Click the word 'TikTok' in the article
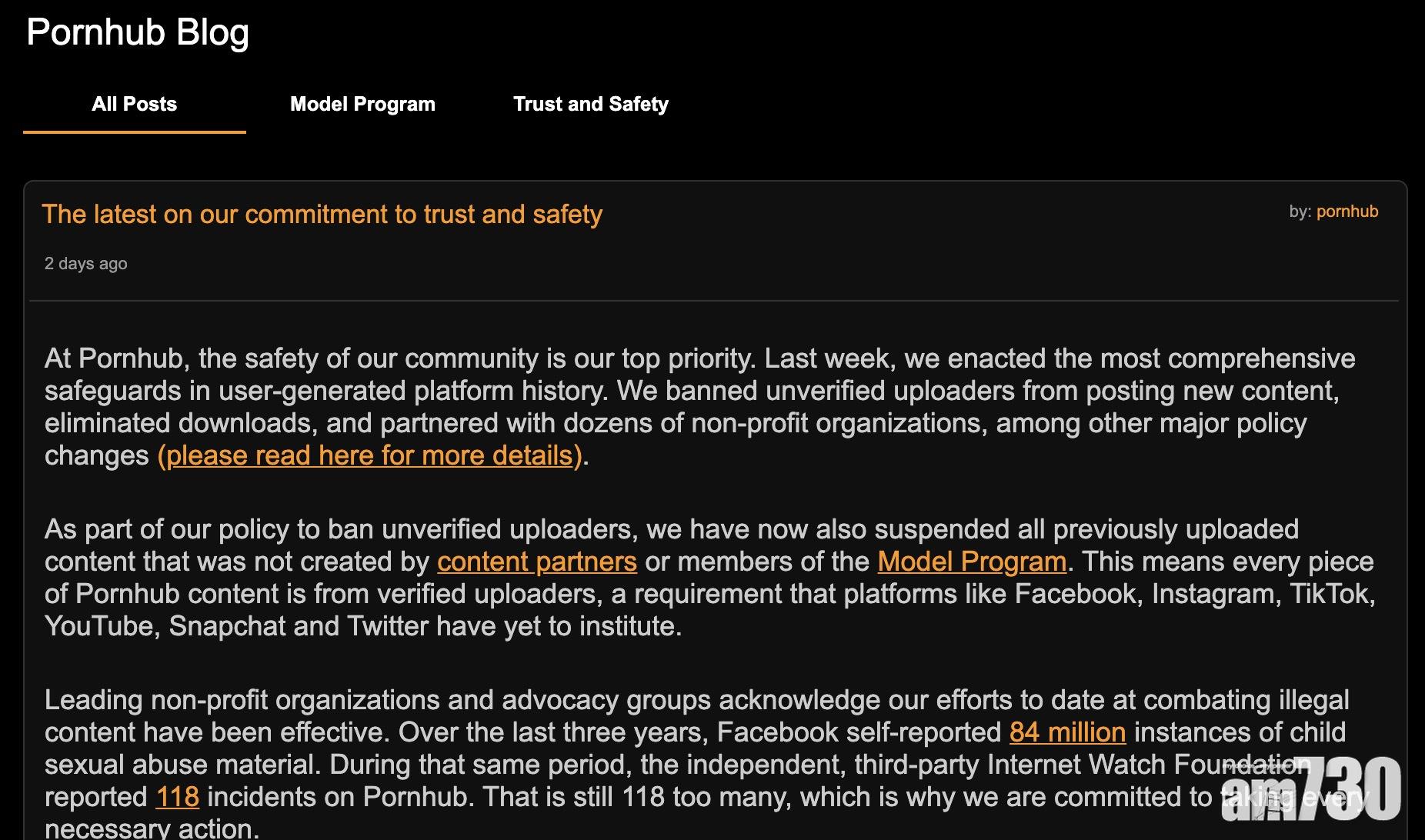 coord(1330,594)
